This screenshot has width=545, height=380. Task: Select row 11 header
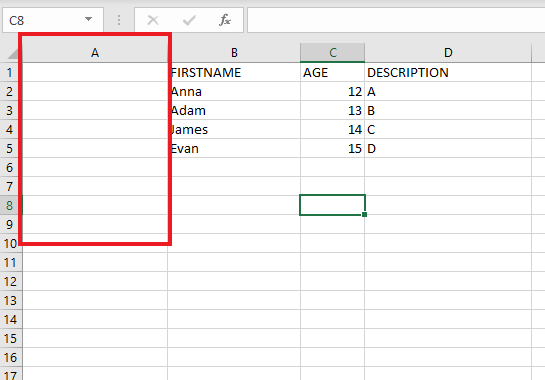click(10, 262)
